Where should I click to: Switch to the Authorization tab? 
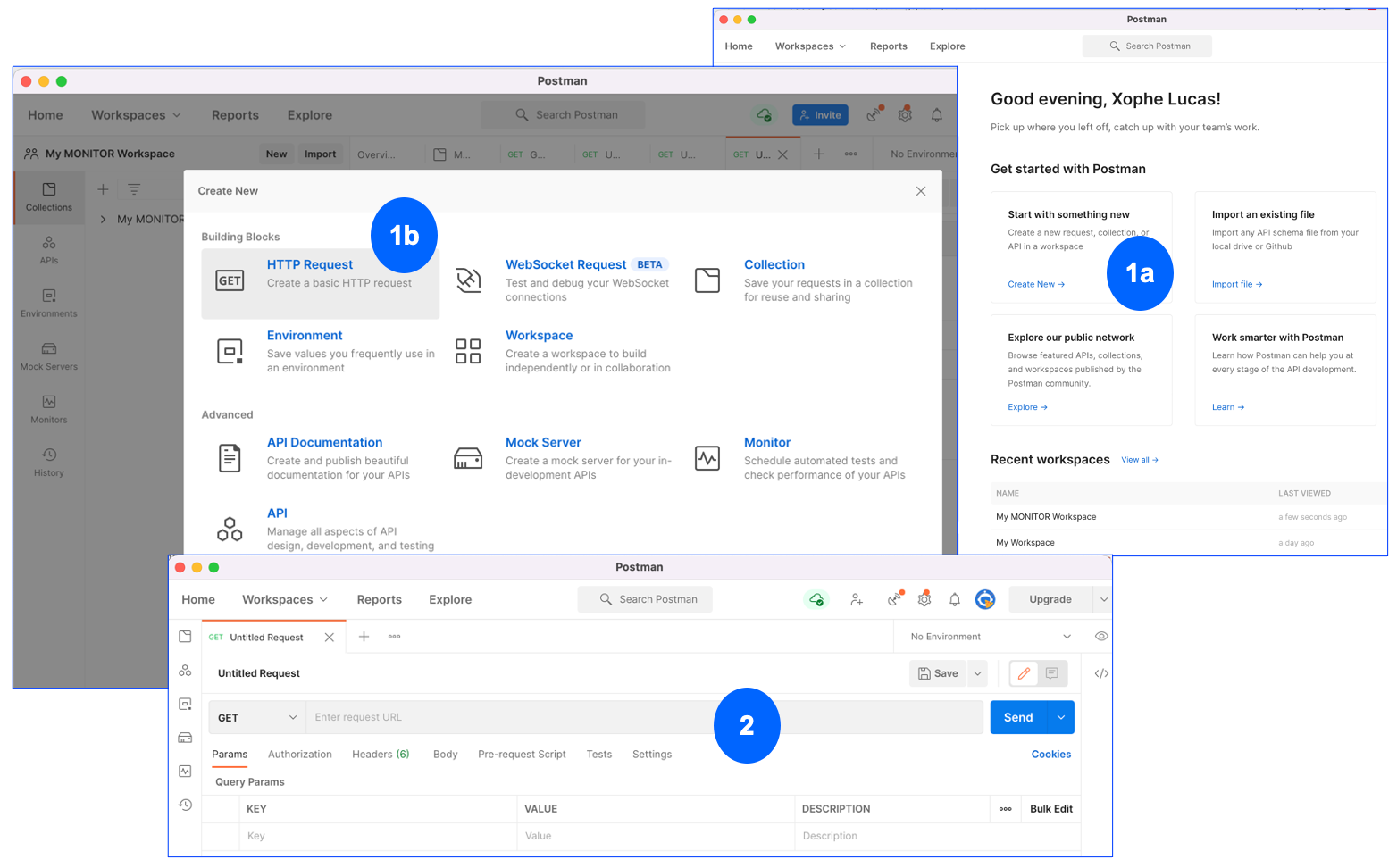(x=300, y=755)
